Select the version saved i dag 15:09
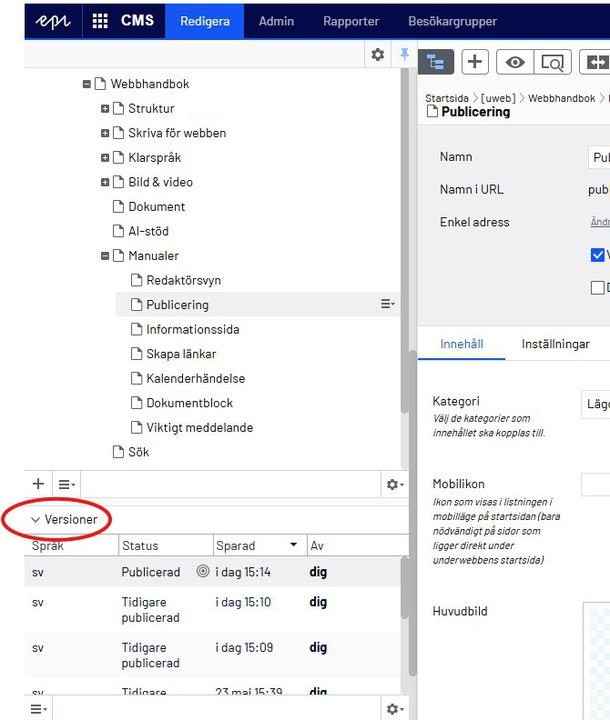Image resolution: width=610 pixels, height=720 pixels. click(212, 655)
